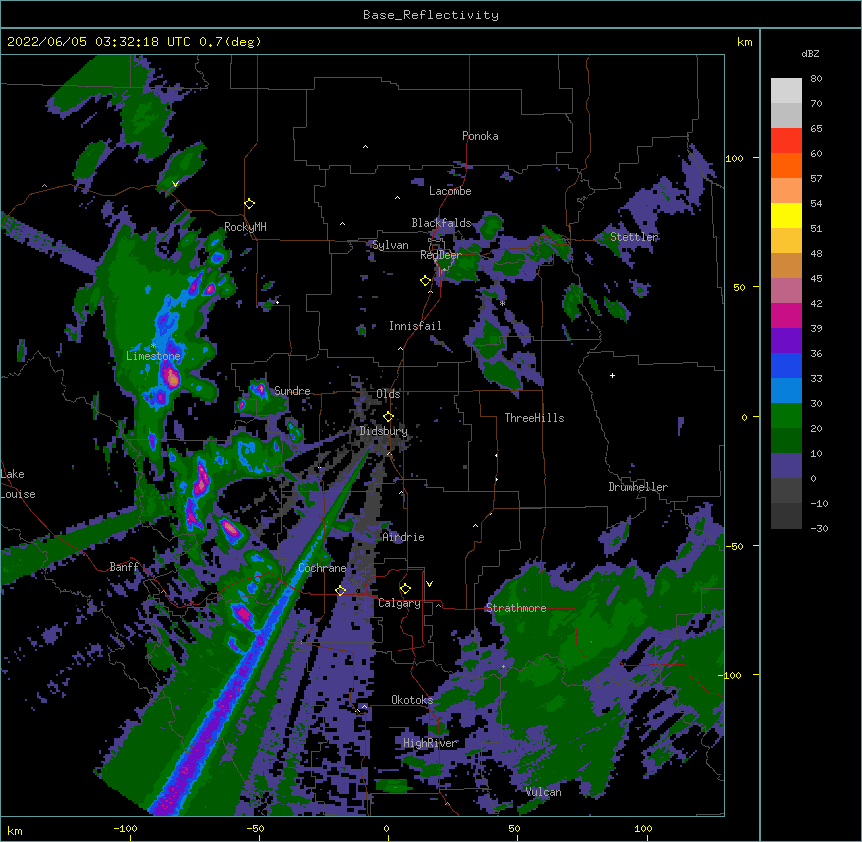The image size is (862, 842).
Task: Pick the blue 33-36 dBZ legend swatch
Action: pos(786,366)
